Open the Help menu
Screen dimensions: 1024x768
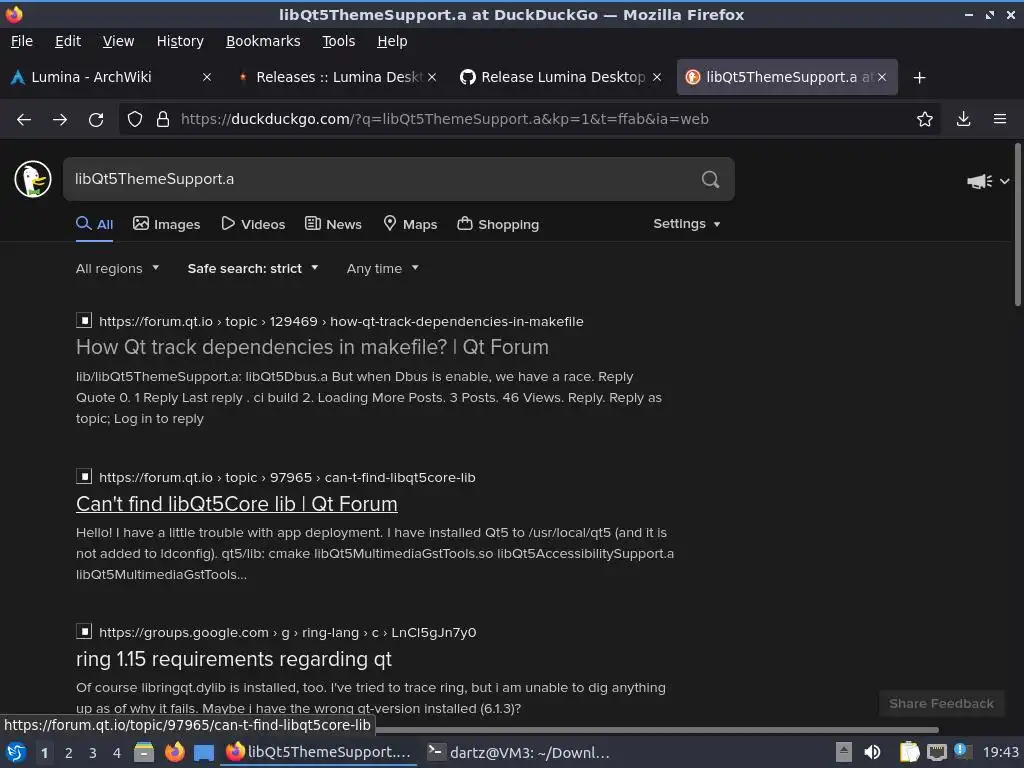392,41
